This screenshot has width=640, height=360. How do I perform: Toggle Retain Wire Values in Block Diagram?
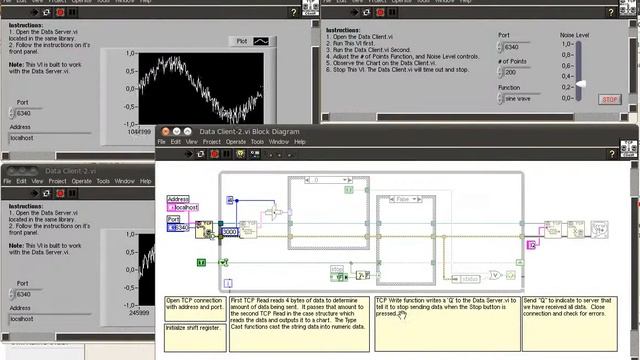[255, 154]
